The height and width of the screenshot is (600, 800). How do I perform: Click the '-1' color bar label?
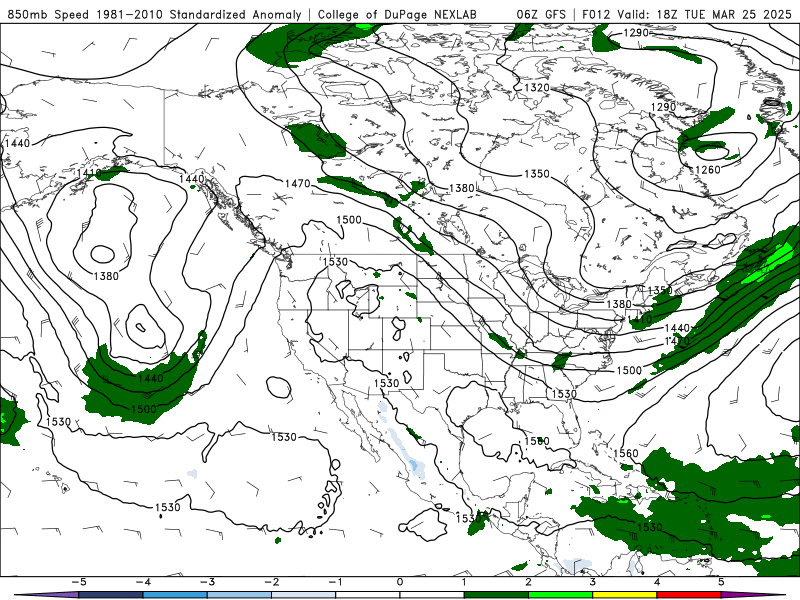335,582
